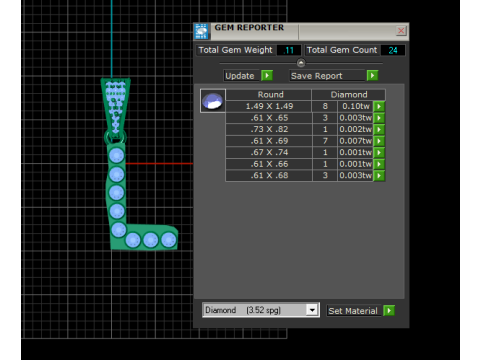480x360 pixels.
Task: Click green arrow for .73 X .82 row
Action: [x=379, y=129]
